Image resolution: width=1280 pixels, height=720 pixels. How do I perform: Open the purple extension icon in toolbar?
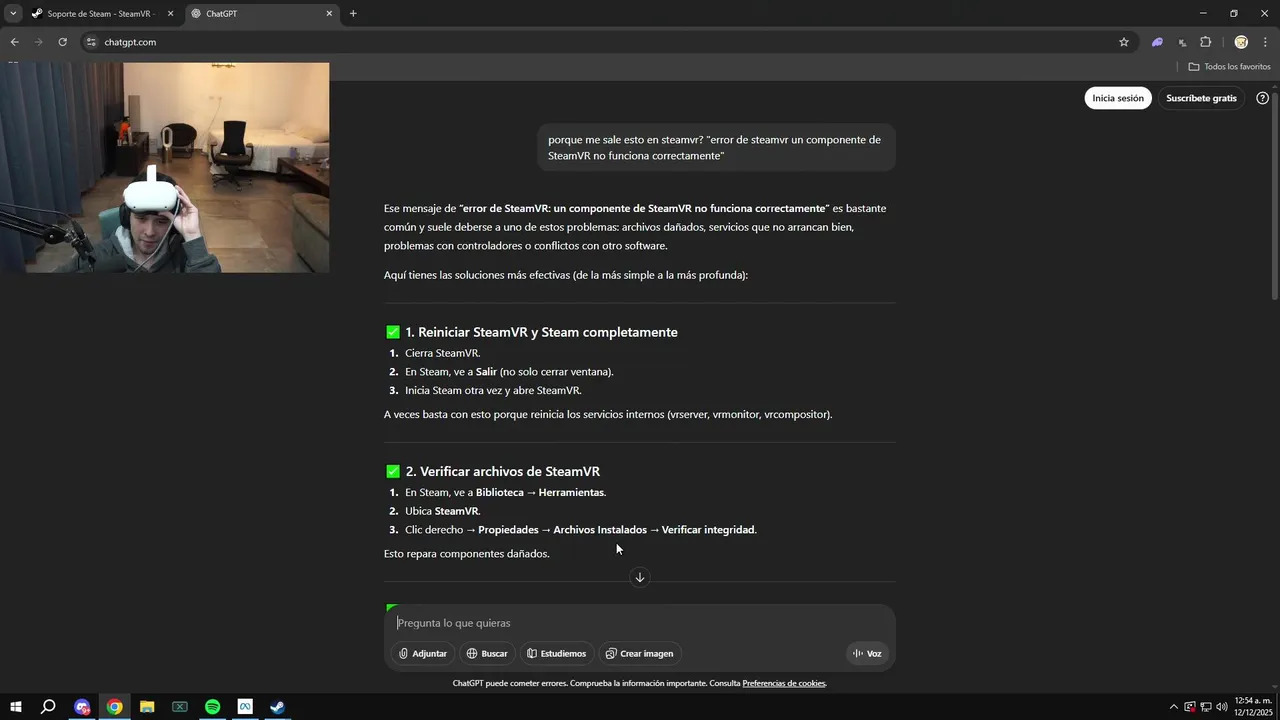[x=1157, y=42]
